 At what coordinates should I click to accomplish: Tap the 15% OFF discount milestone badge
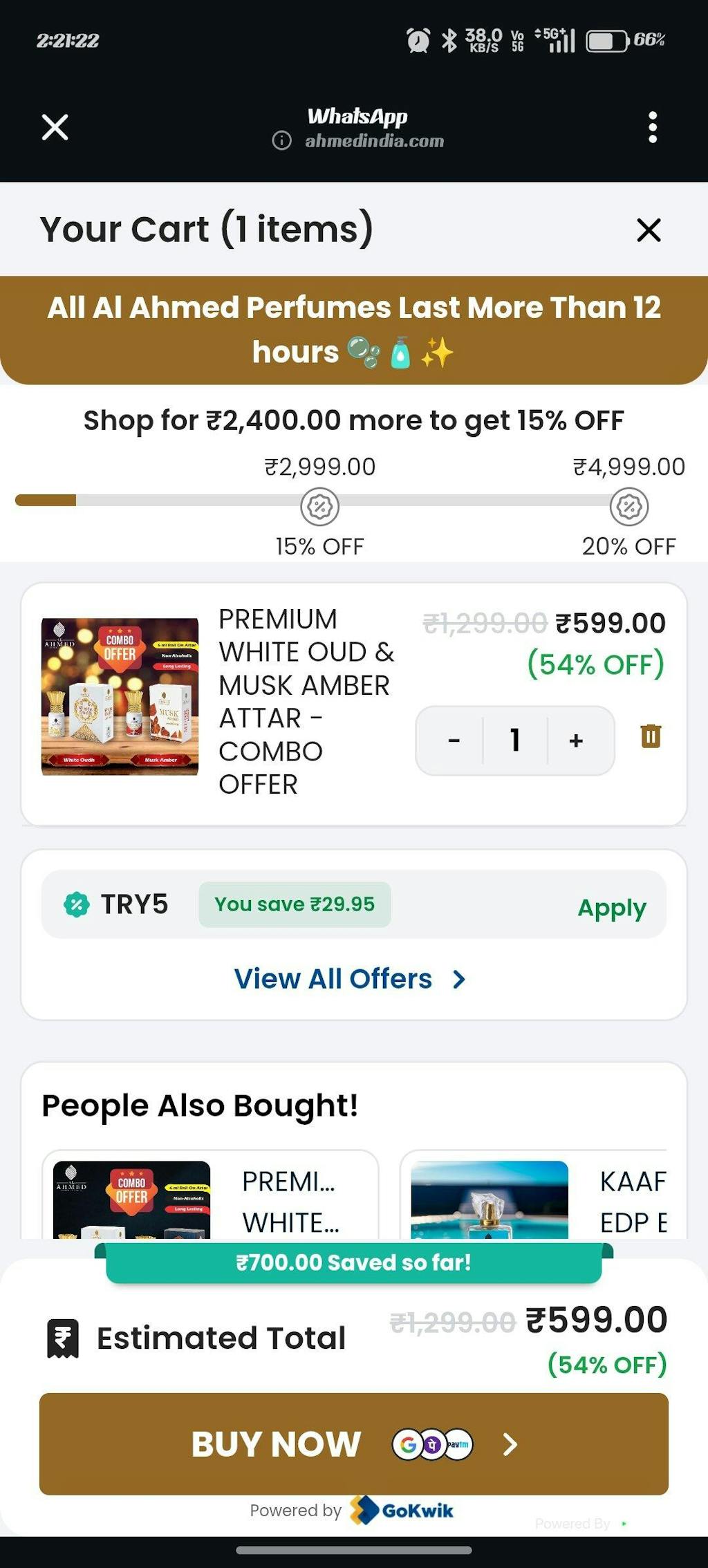pos(319,507)
